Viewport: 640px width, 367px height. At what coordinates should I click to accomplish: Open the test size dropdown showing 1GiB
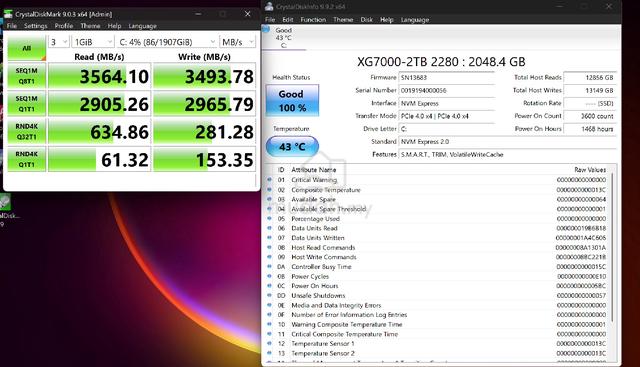click(93, 42)
